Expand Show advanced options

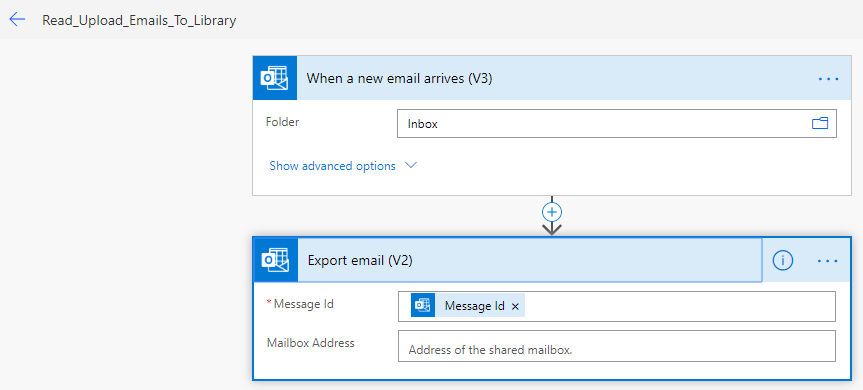tap(332, 166)
